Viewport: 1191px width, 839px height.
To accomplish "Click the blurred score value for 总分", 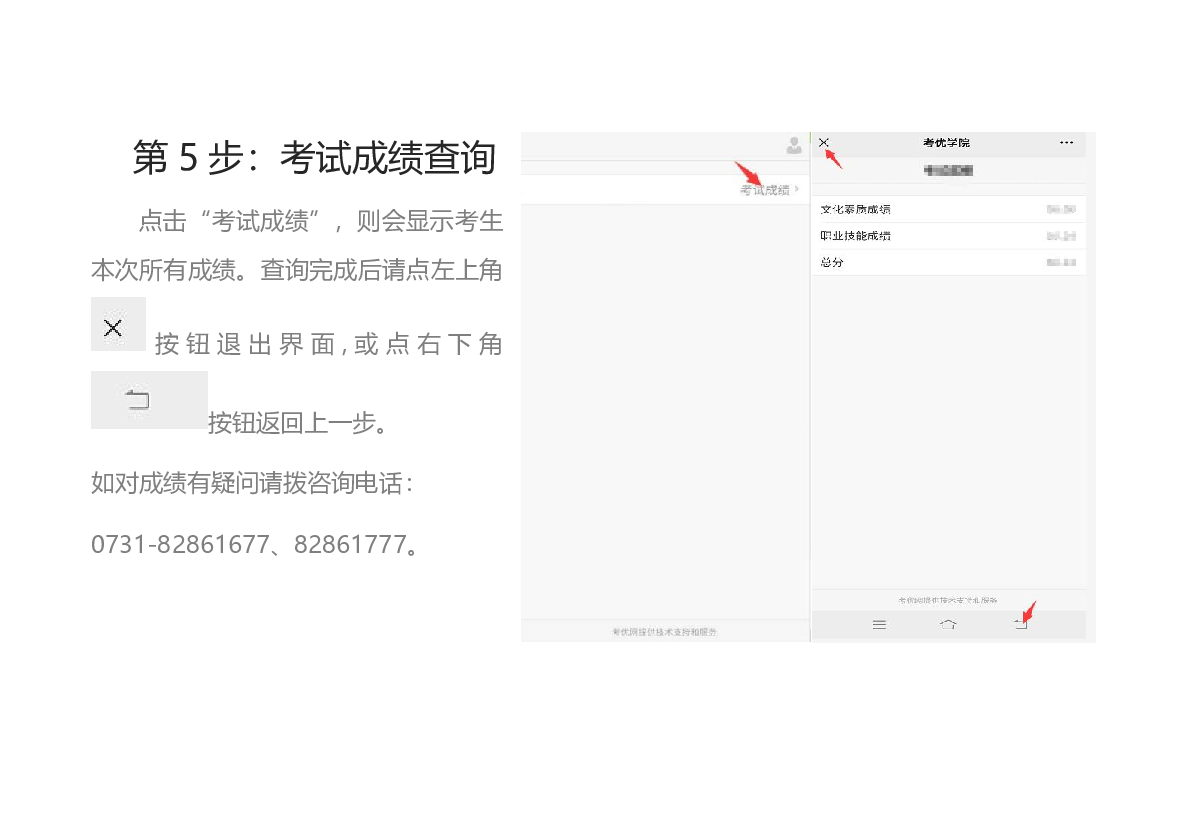I will pyautogui.click(x=1061, y=262).
